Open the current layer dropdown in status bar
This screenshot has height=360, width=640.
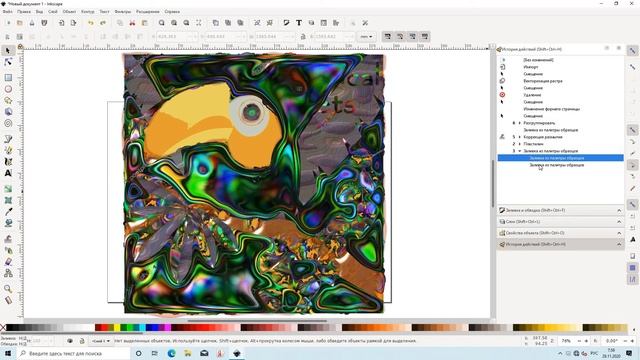click(x=100, y=340)
